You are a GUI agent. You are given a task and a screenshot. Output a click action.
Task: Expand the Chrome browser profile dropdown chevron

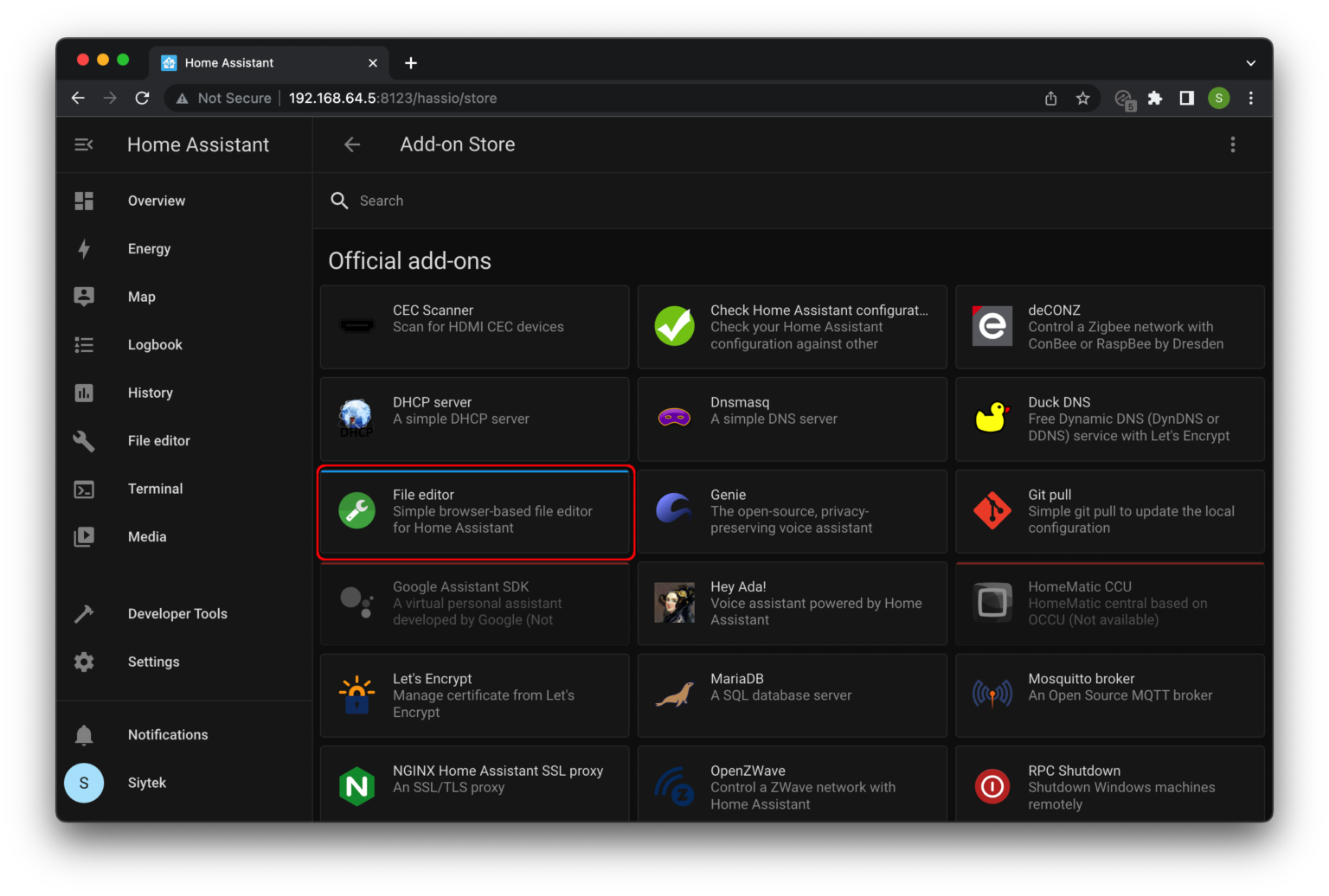tap(1249, 62)
